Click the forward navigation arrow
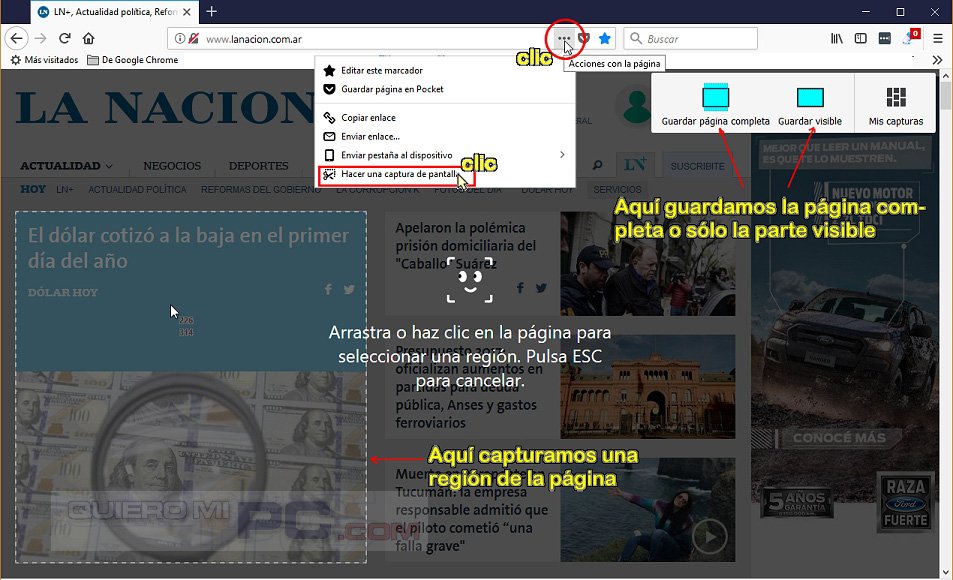This screenshot has height=580, width=953. pyautogui.click(x=41, y=39)
